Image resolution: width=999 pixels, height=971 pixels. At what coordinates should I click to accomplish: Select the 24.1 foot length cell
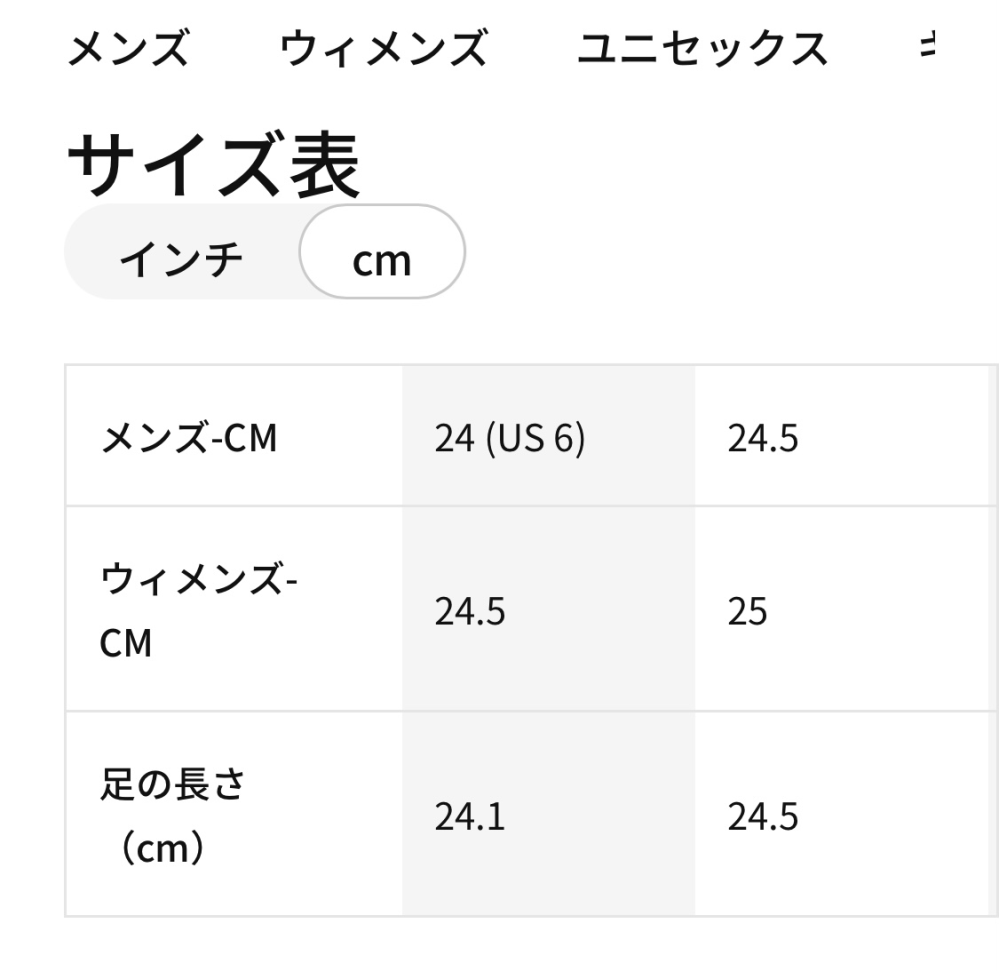pyautogui.click(x=469, y=816)
